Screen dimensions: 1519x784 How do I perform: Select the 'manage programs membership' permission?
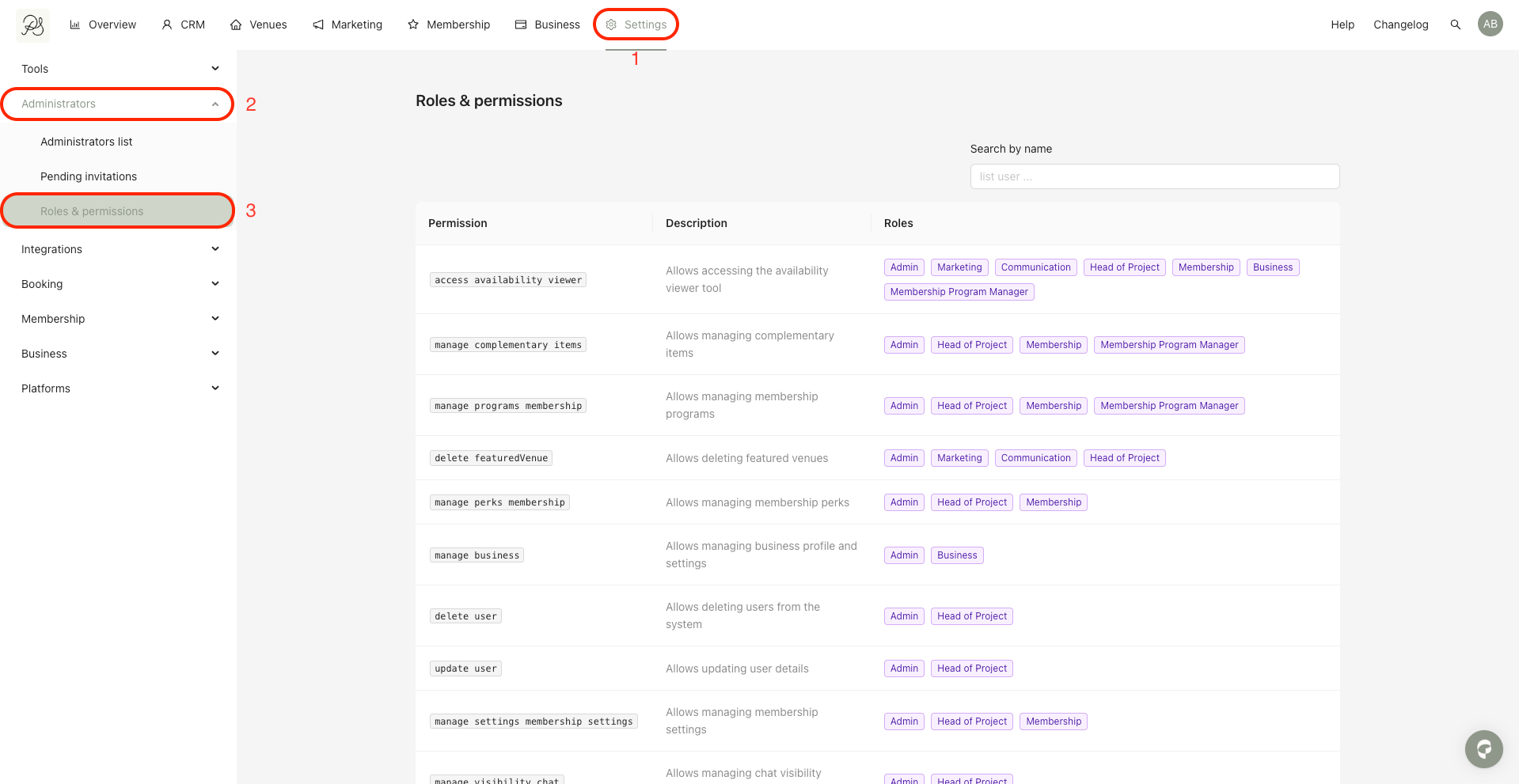pos(508,406)
